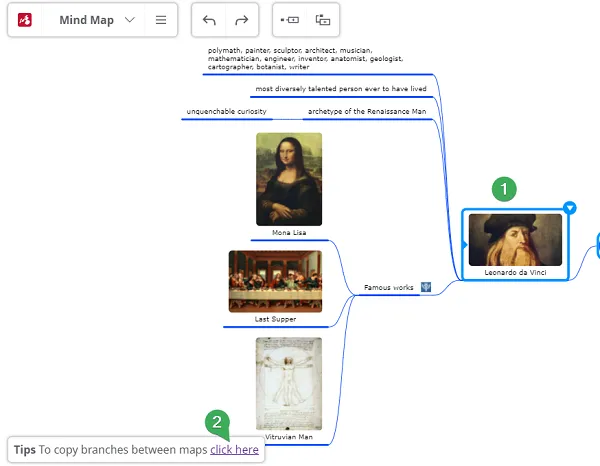This screenshot has width=600, height=466.
Task: Select the 'polymath, painter, sculptor' topic
Action: (x=305, y=59)
